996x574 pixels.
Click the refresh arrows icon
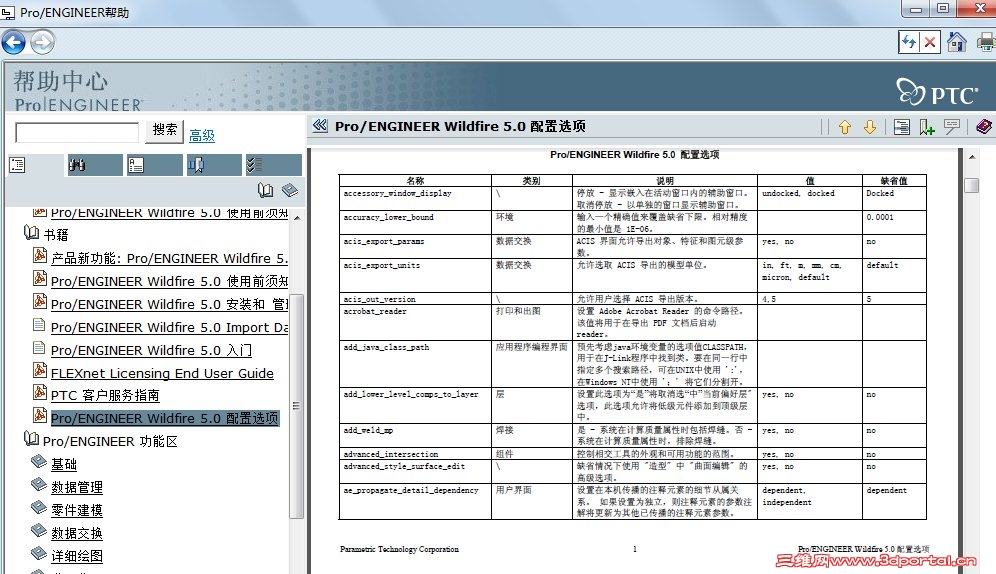click(x=909, y=43)
